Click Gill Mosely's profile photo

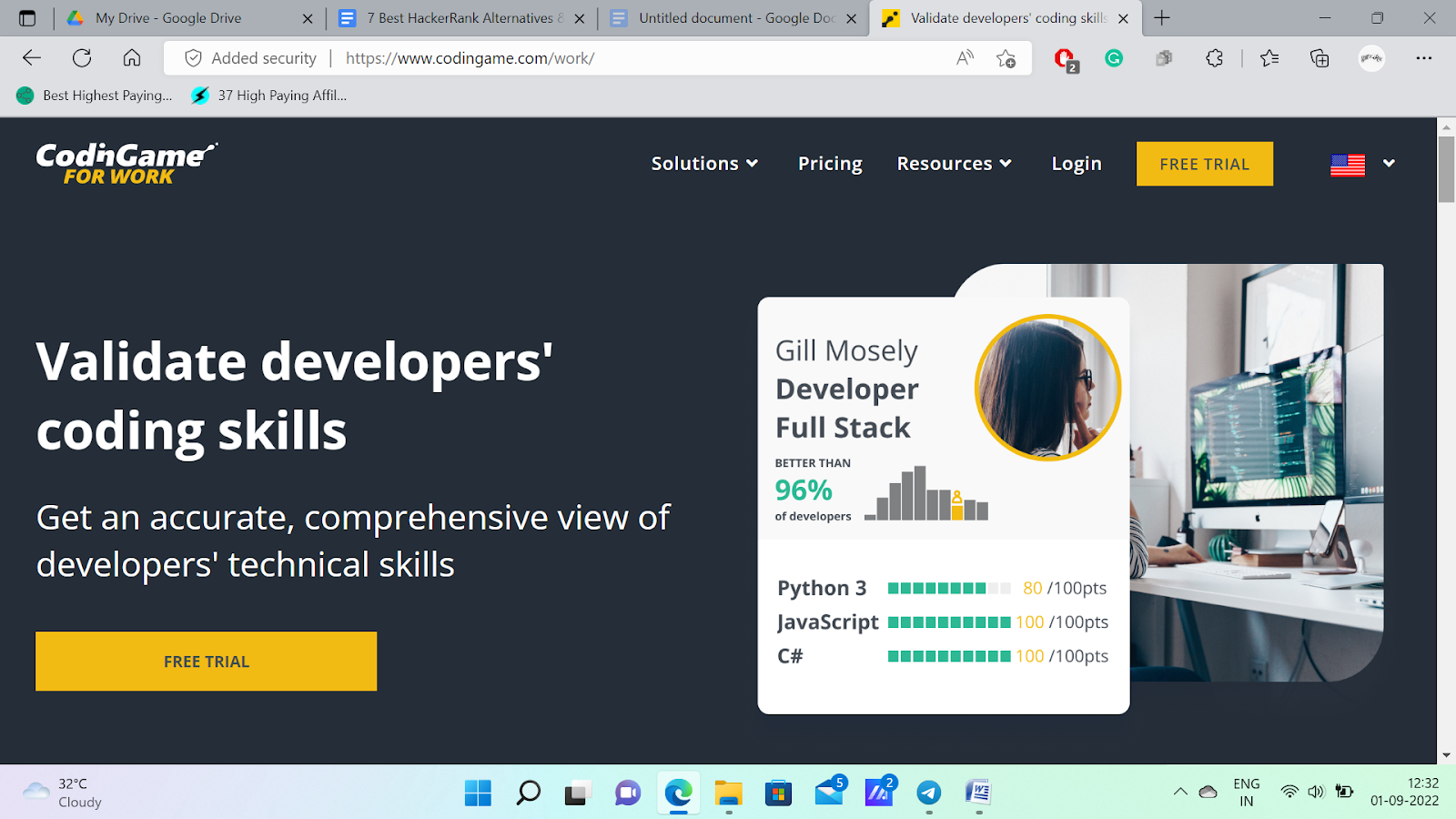[1047, 388]
